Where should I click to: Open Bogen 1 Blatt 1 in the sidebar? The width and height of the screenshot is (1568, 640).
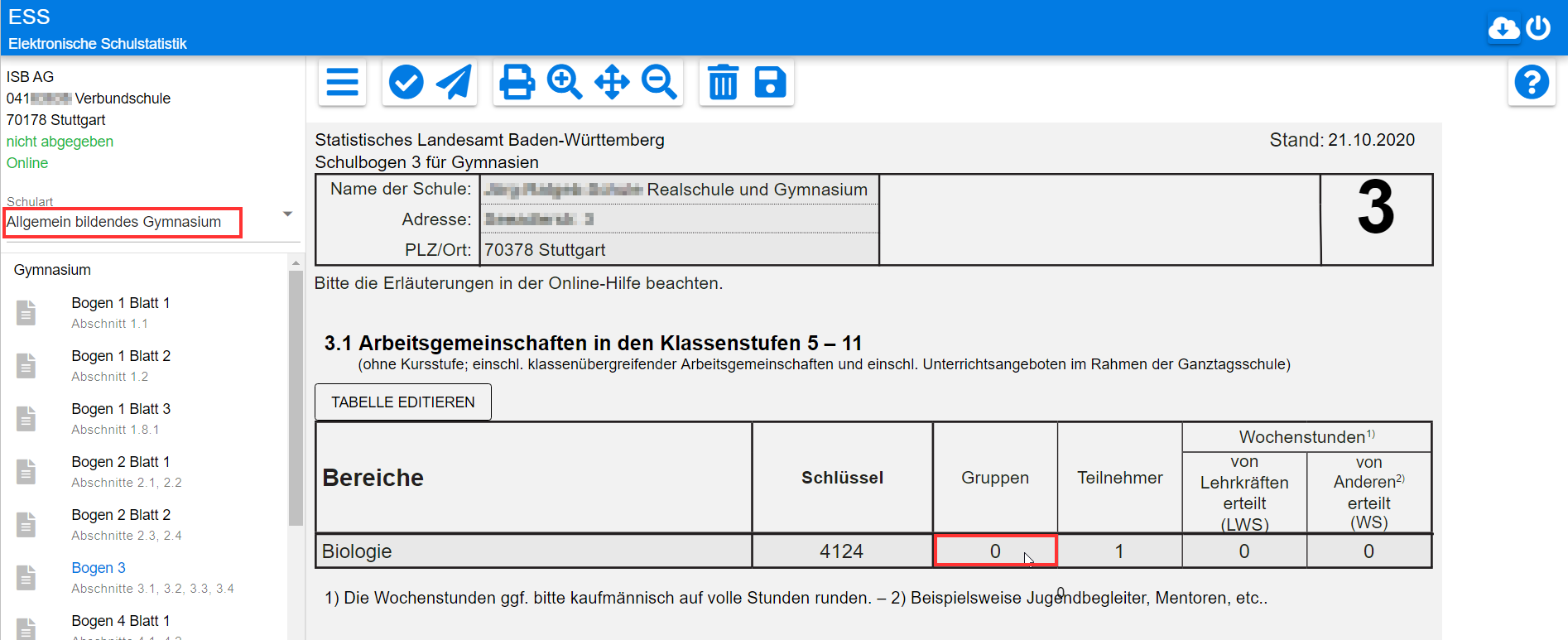click(121, 304)
